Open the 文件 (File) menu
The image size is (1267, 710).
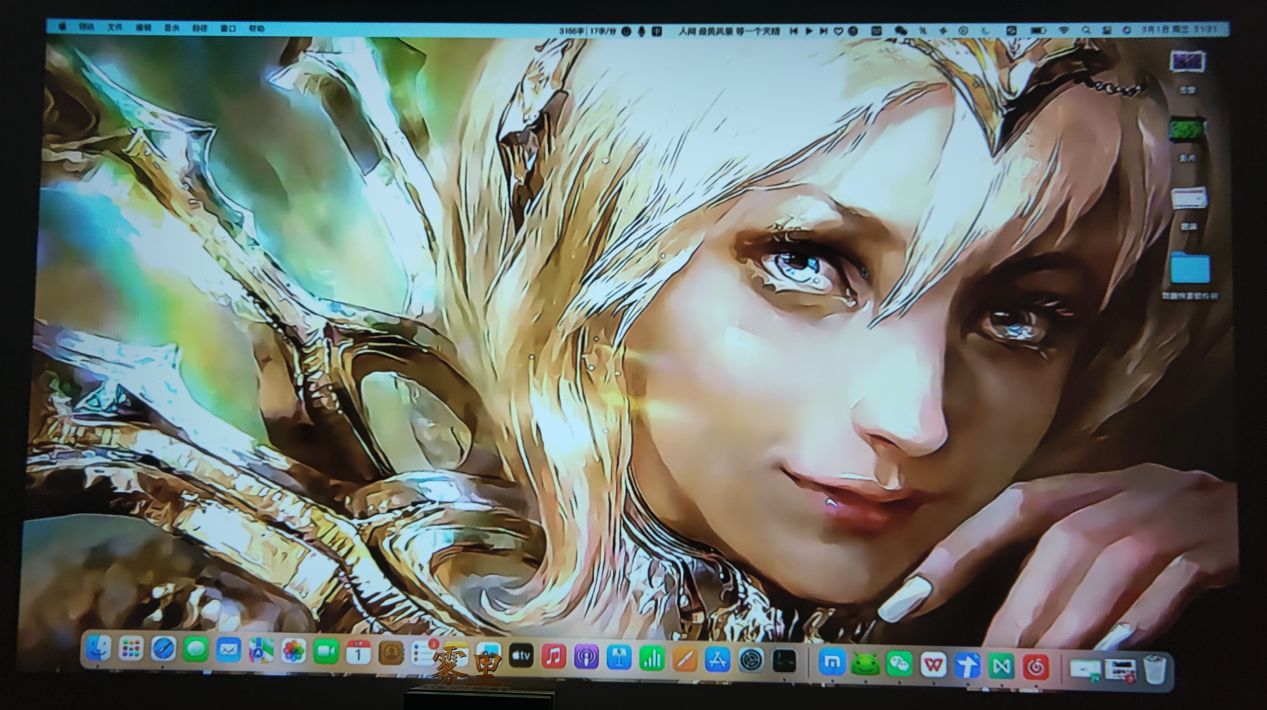[115, 27]
